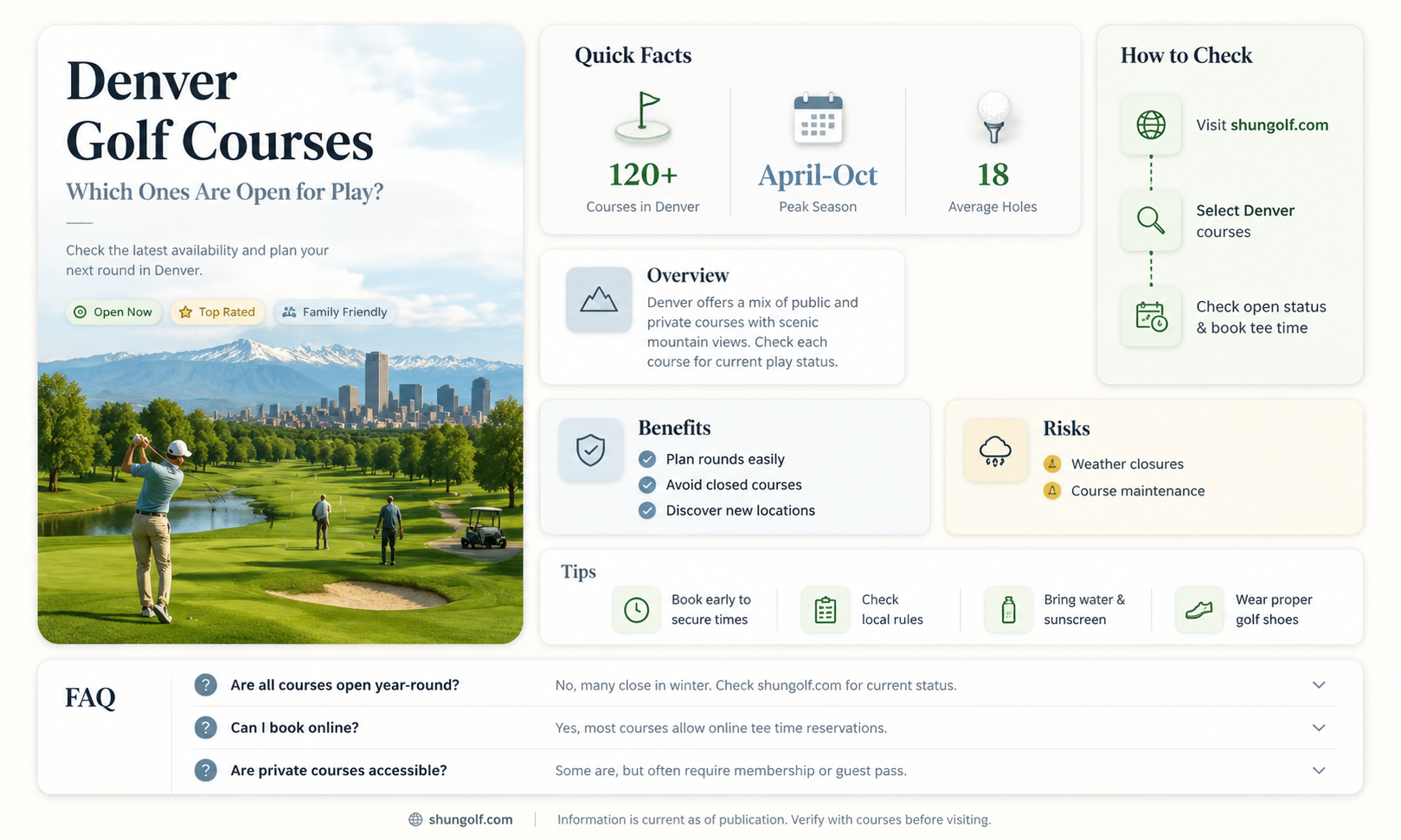Click the 'Weather closures' risk text
The width and height of the screenshot is (1401, 840).
(x=1127, y=464)
